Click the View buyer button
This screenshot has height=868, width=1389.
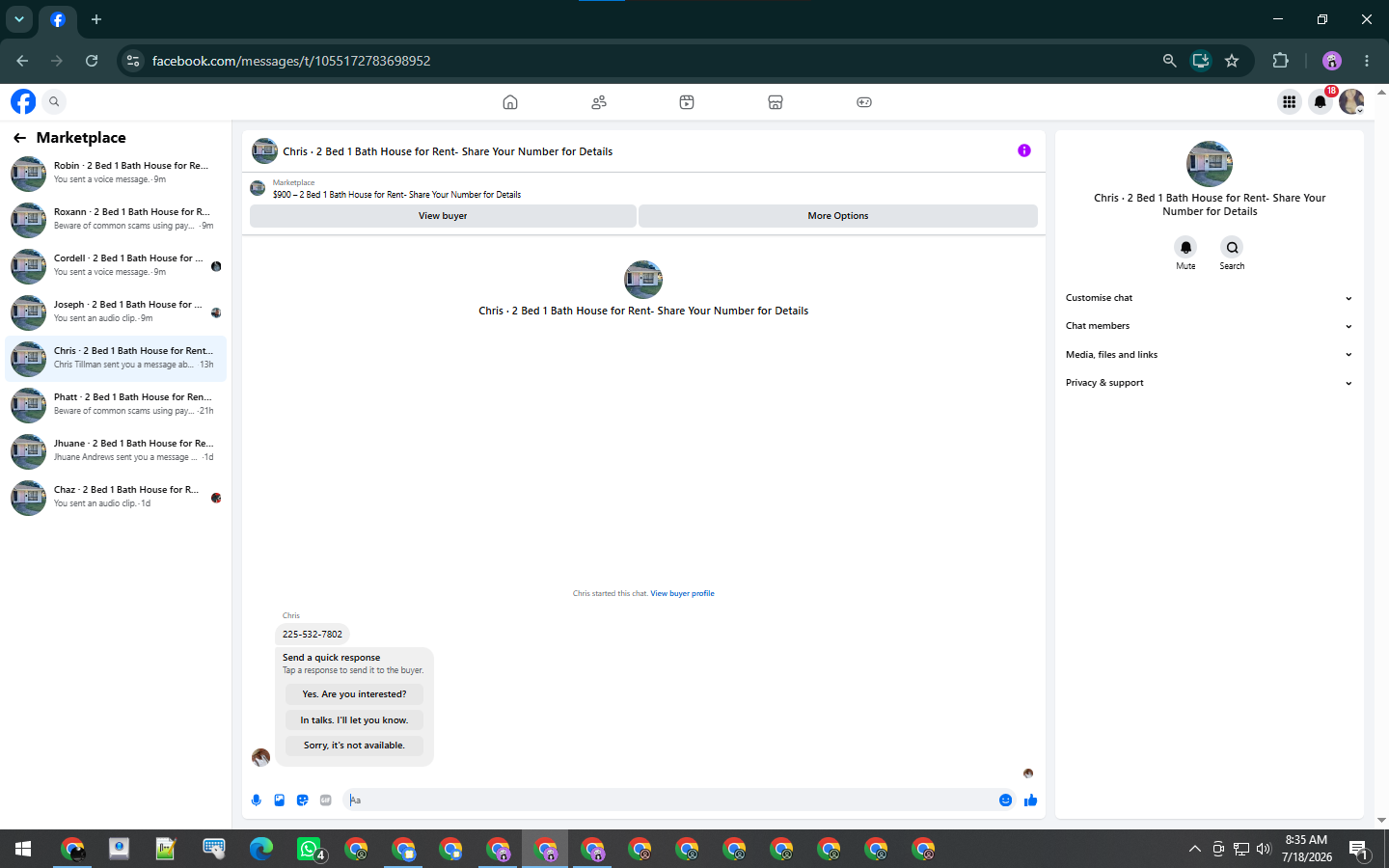tap(443, 216)
